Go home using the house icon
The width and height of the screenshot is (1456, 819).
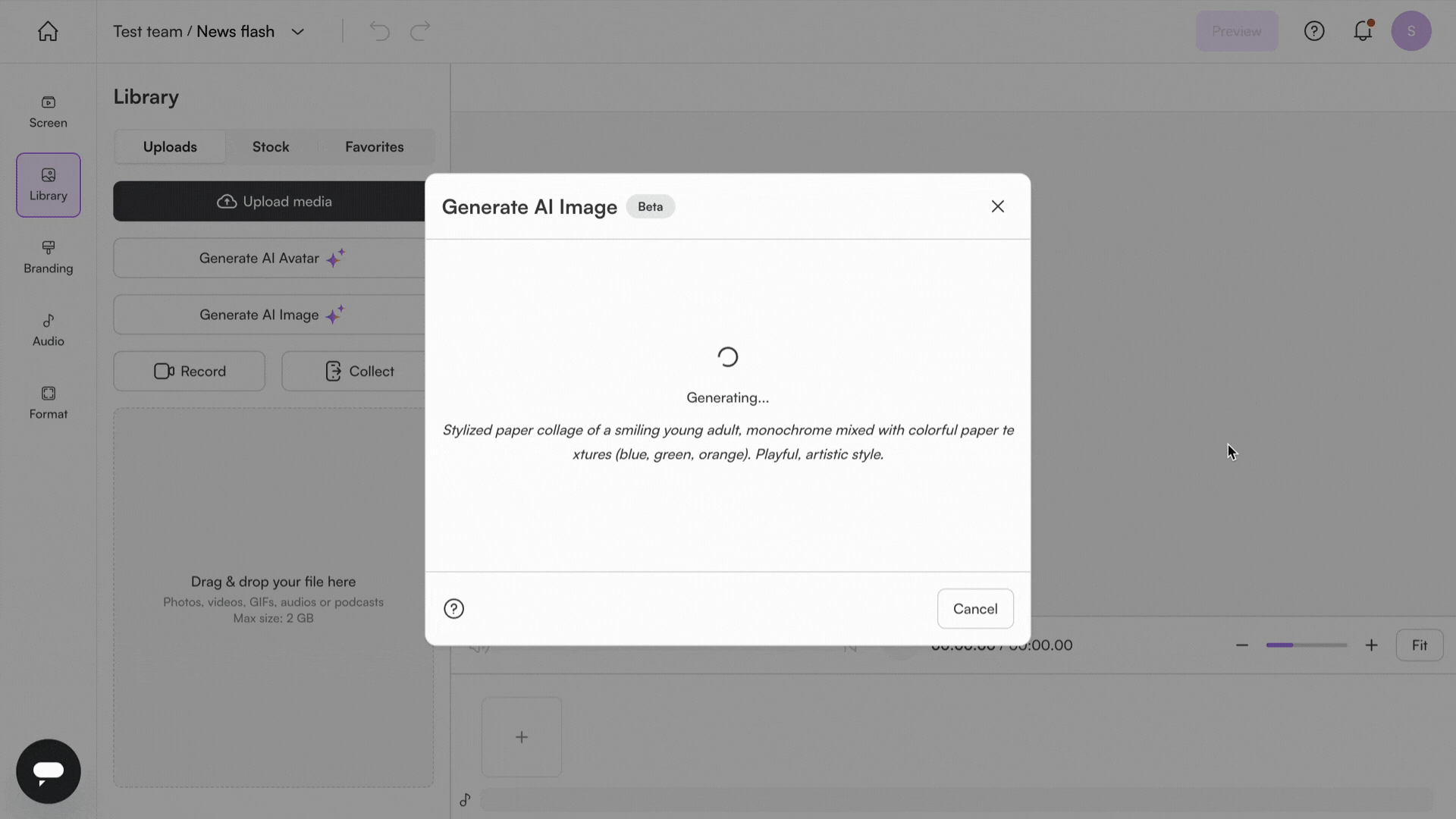point(47,31)
